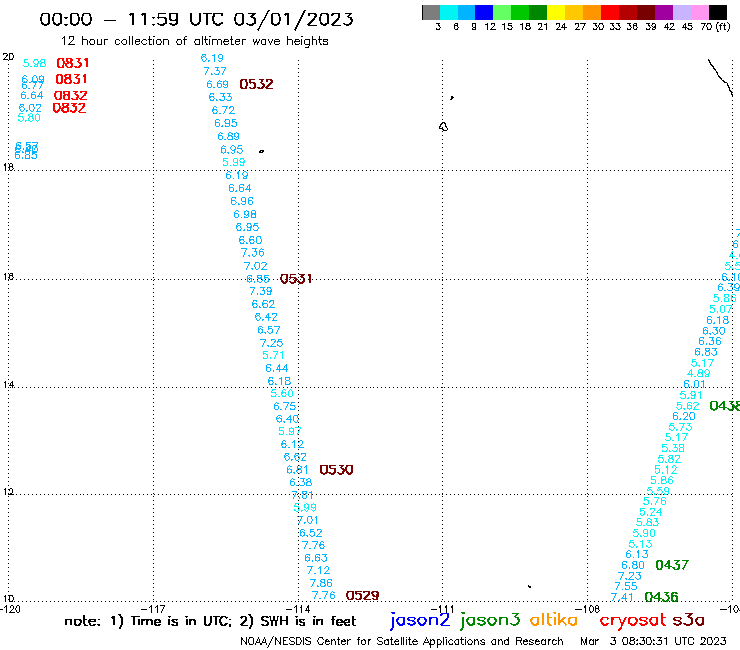Click the wave height value 5.60
Viewport: 740px width, 650px height.
tap(282, 394)
